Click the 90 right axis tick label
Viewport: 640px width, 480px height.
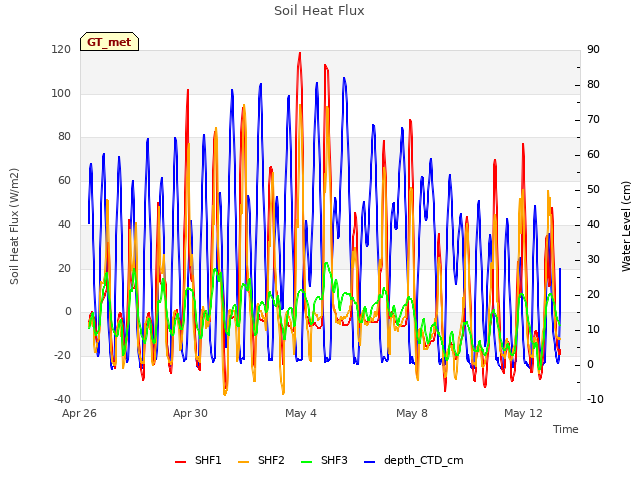tap(593, 49)
